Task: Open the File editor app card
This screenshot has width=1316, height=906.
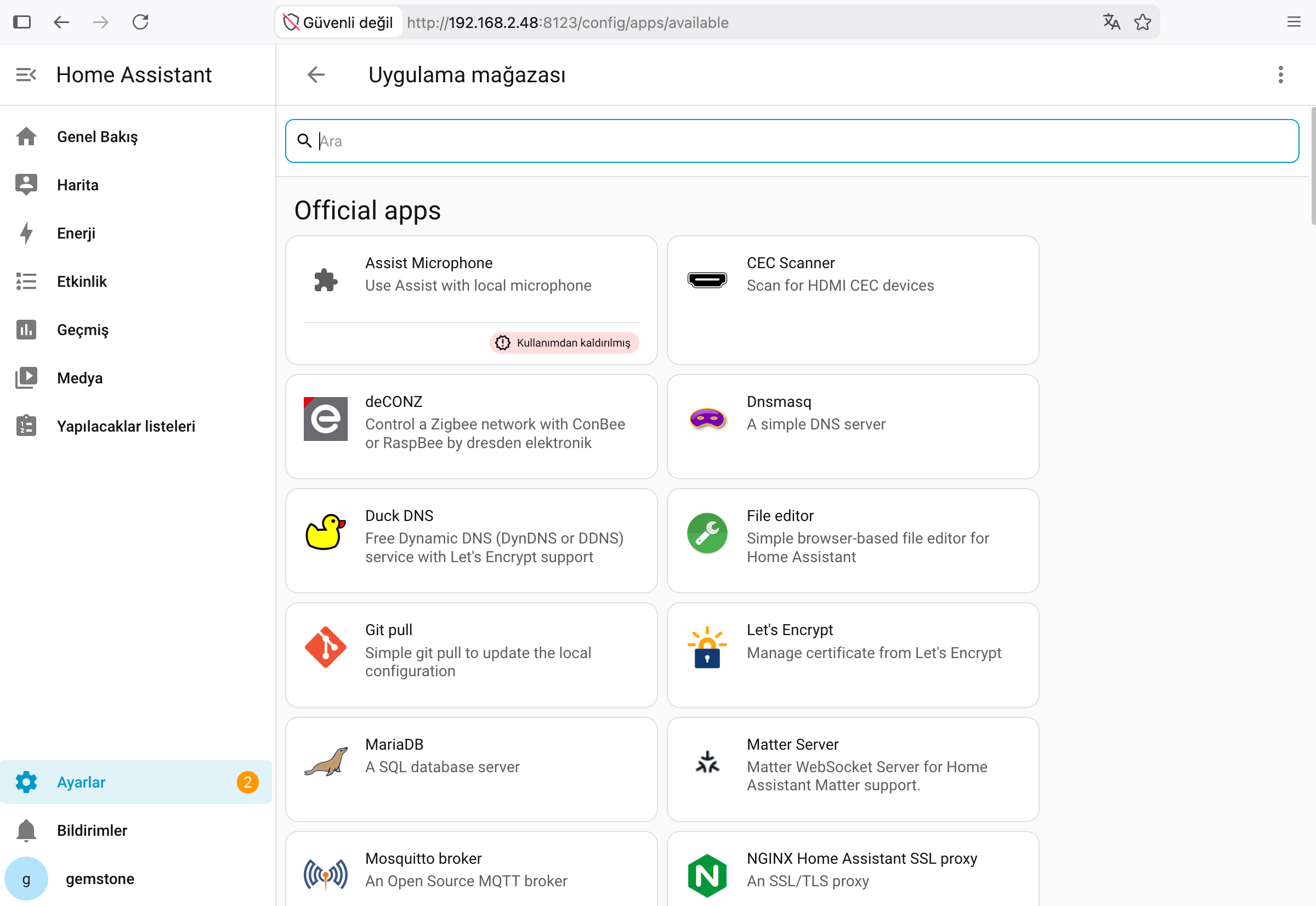Action: [853, 541]
